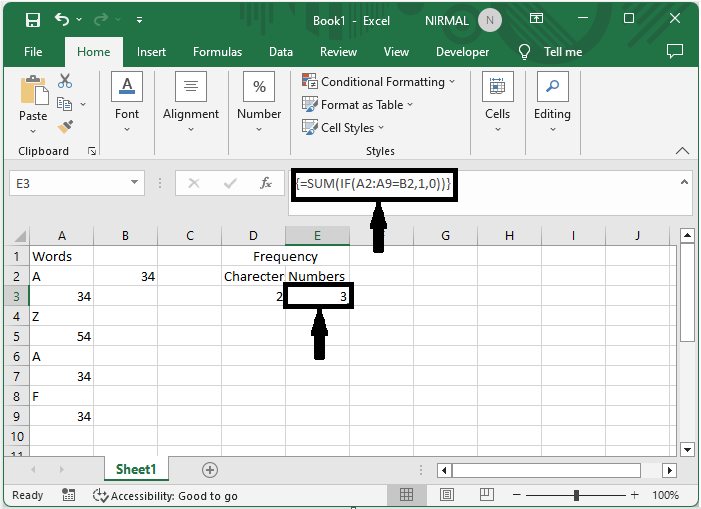Image resolution: width=701 pixels, height=509 pixels.
Task: Expand the formula bar chevron
Action: (x=684, y=182)
